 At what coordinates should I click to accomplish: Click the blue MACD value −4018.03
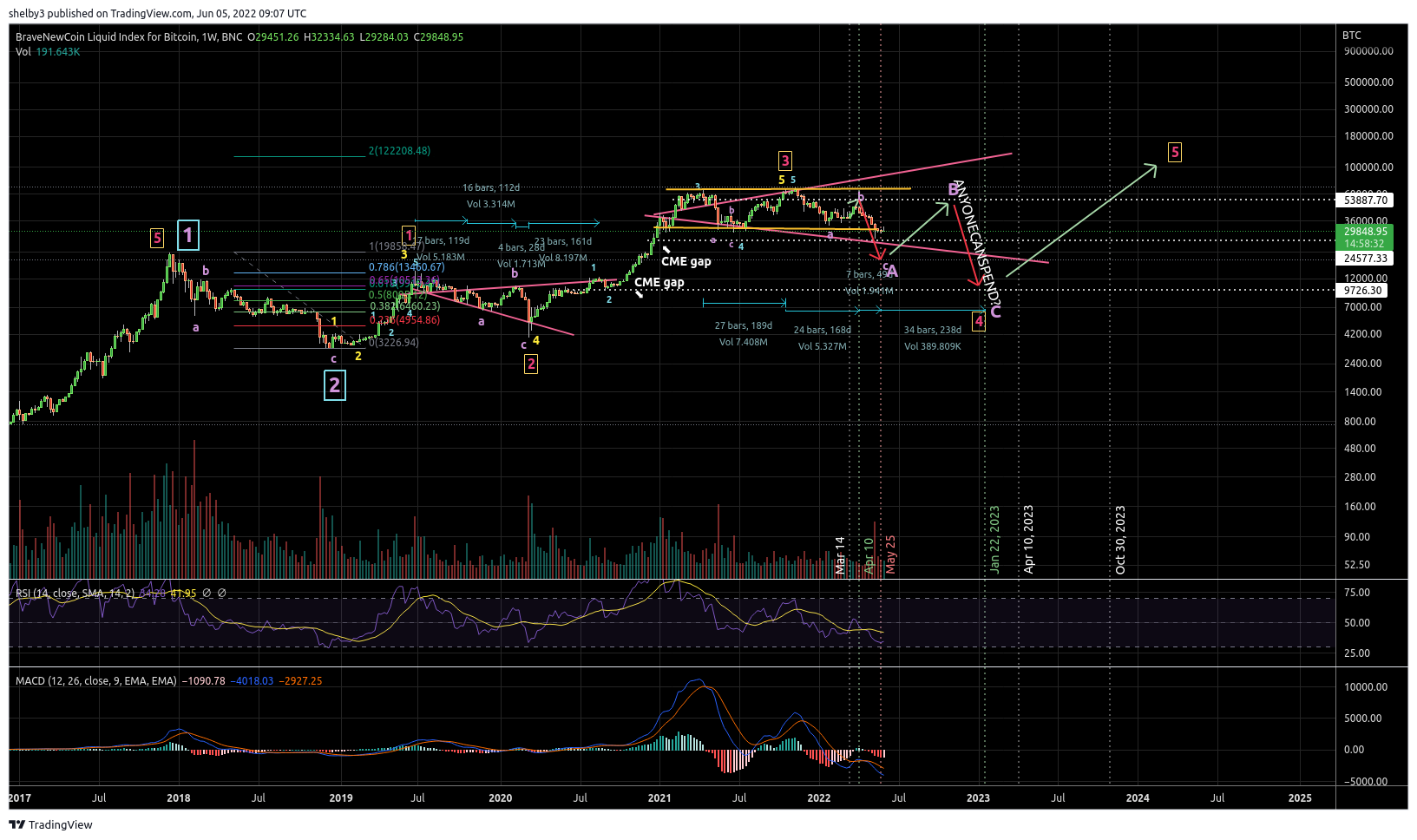pos(252,681)
